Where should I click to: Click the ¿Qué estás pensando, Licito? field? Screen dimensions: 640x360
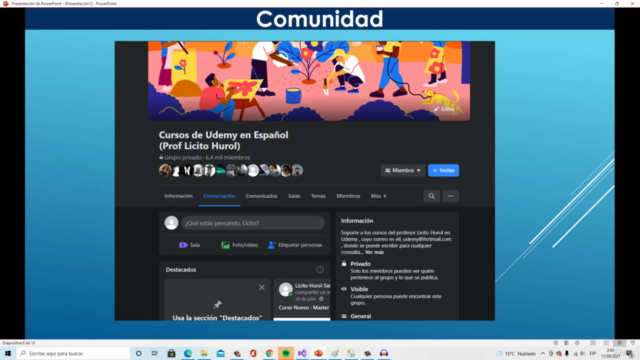tap(253, 223)
